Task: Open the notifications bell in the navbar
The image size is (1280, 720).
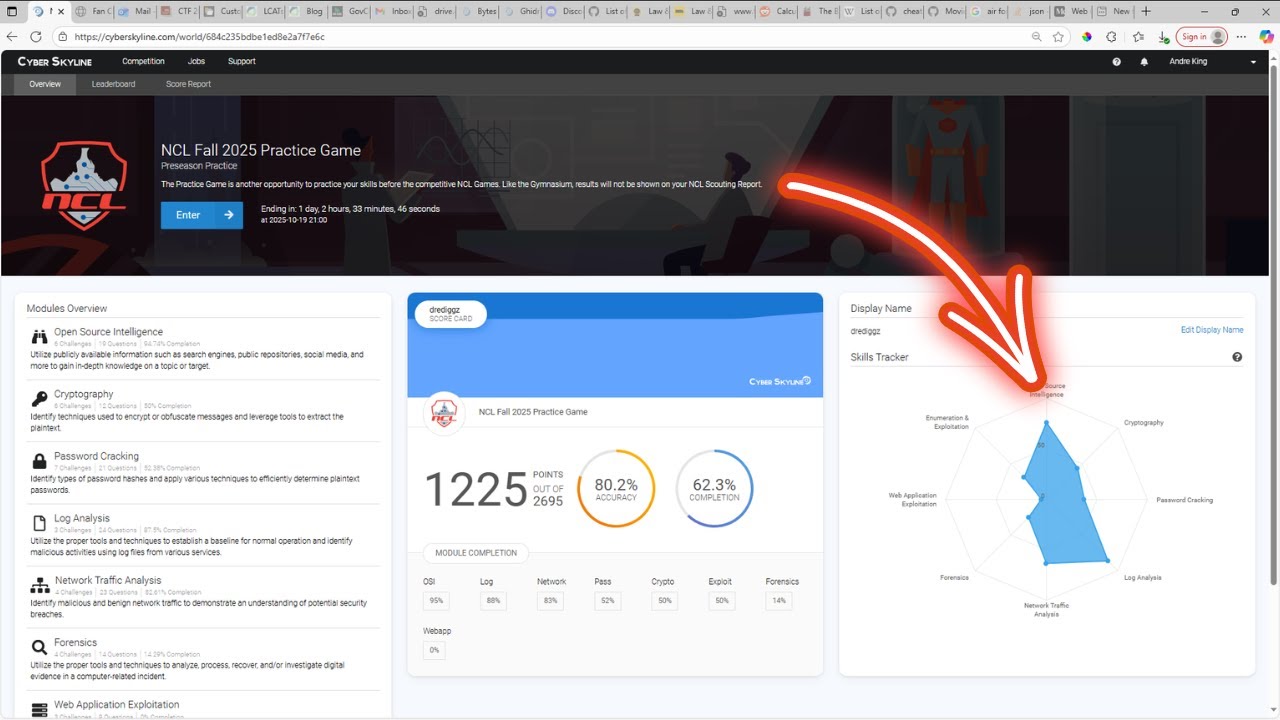Action: (1144, 62)
